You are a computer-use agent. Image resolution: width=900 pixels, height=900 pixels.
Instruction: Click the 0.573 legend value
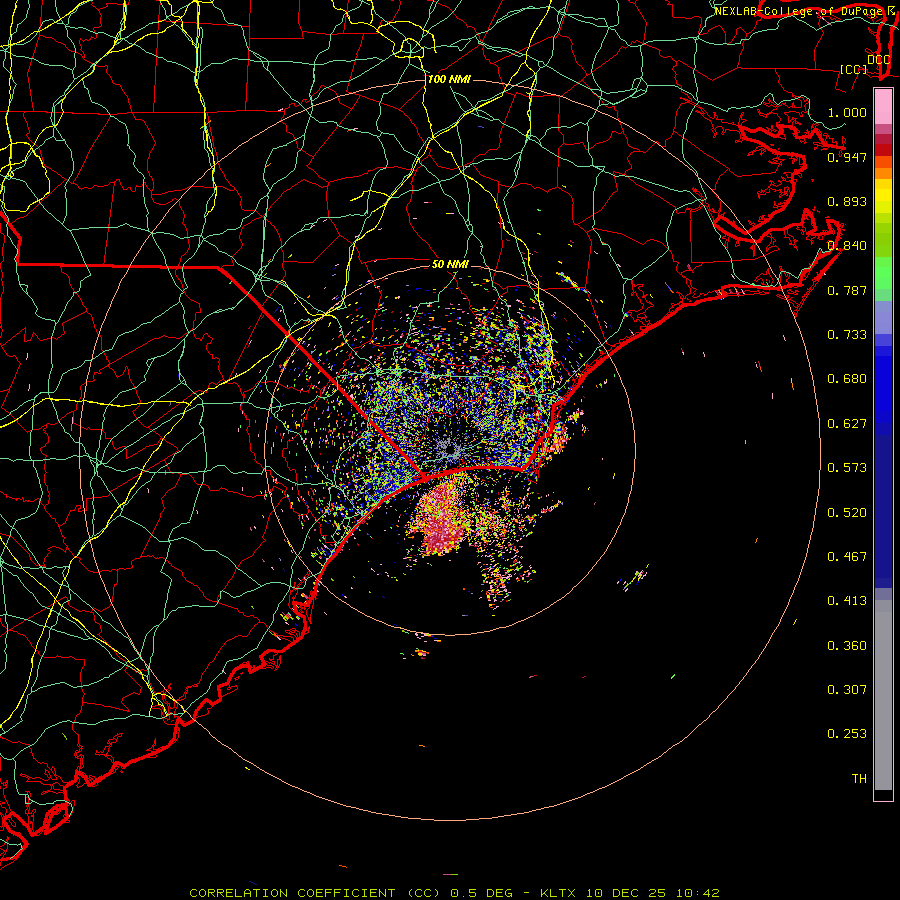(847, 468)
